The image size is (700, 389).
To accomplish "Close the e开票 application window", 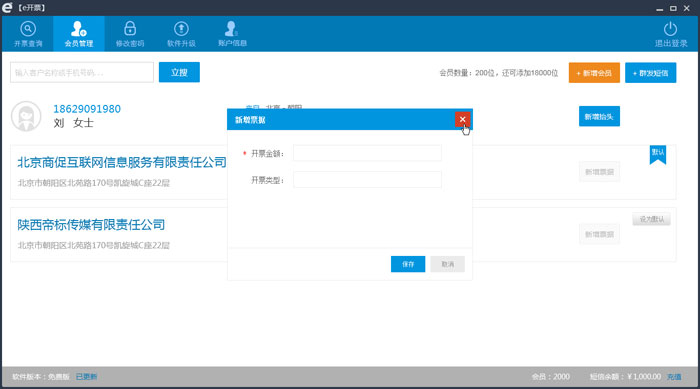I will (x=687, y=8).
